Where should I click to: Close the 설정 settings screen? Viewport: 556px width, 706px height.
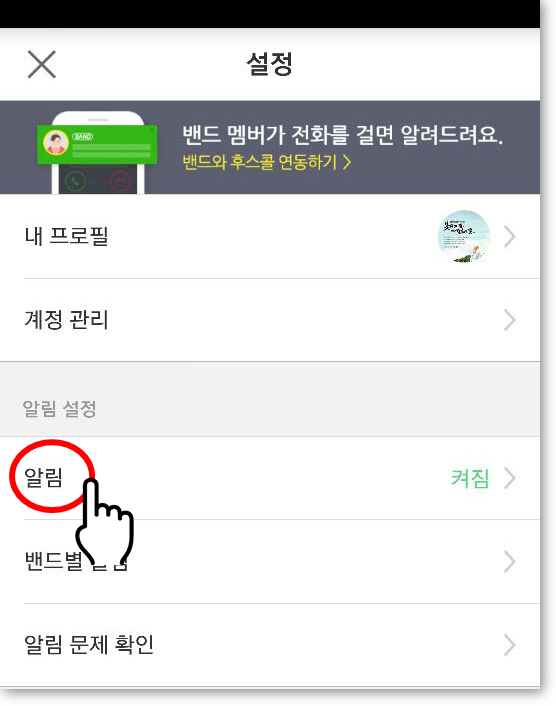pyautogui.click(x=41, y=64)
